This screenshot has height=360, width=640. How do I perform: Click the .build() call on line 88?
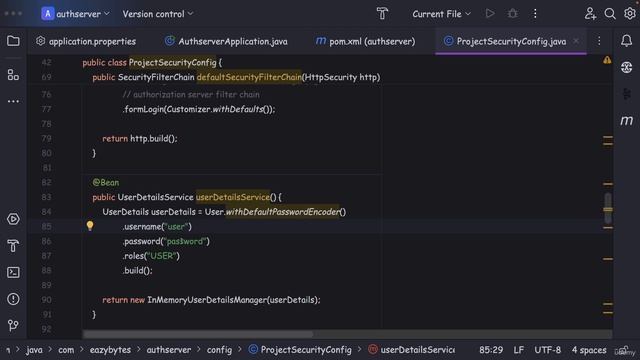138,271
